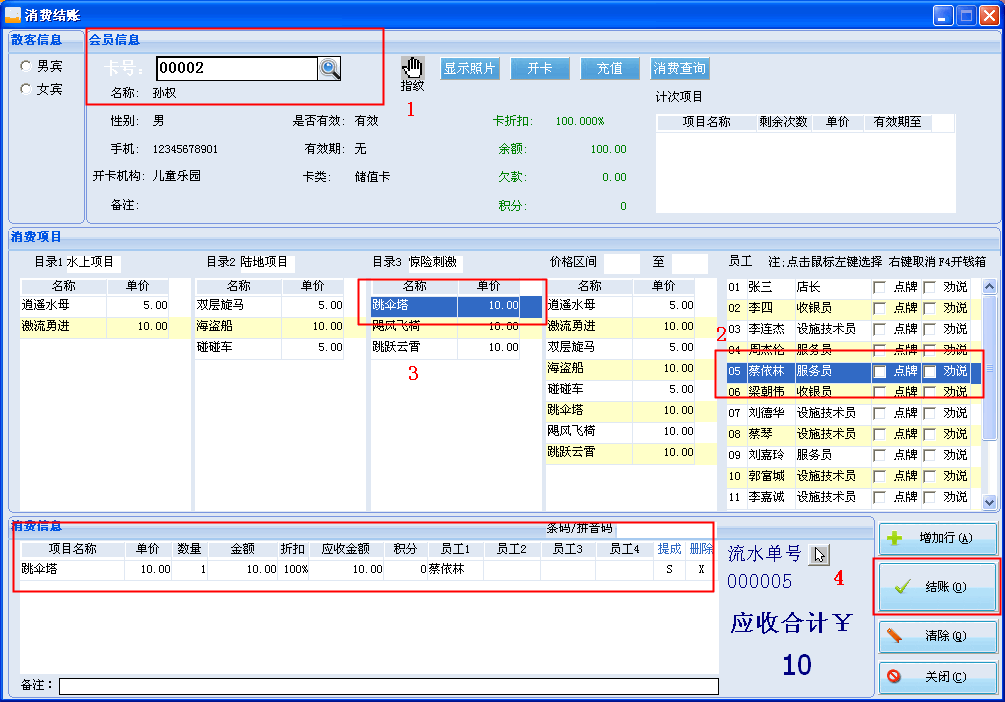Click employee list scroll down arrow
Image resolution: width=1005 pixels, height=702 pixels.
click(989, 503)
